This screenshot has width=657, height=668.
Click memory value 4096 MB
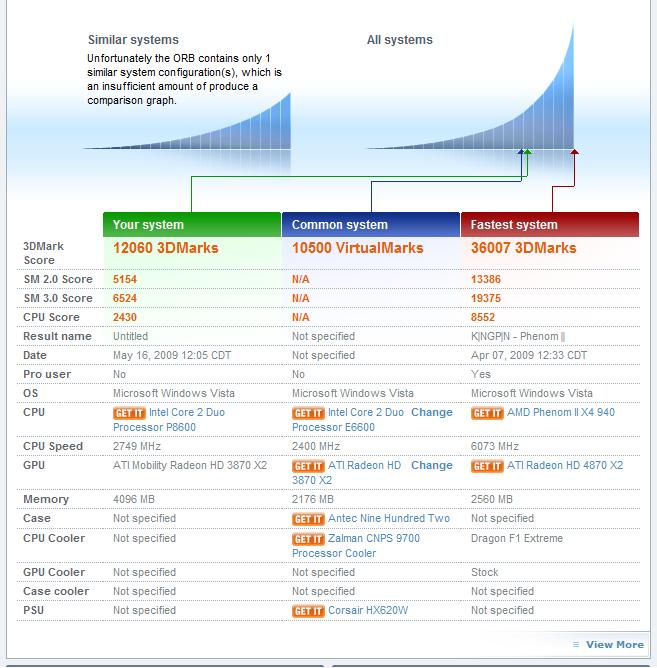[x=134, y=499]
